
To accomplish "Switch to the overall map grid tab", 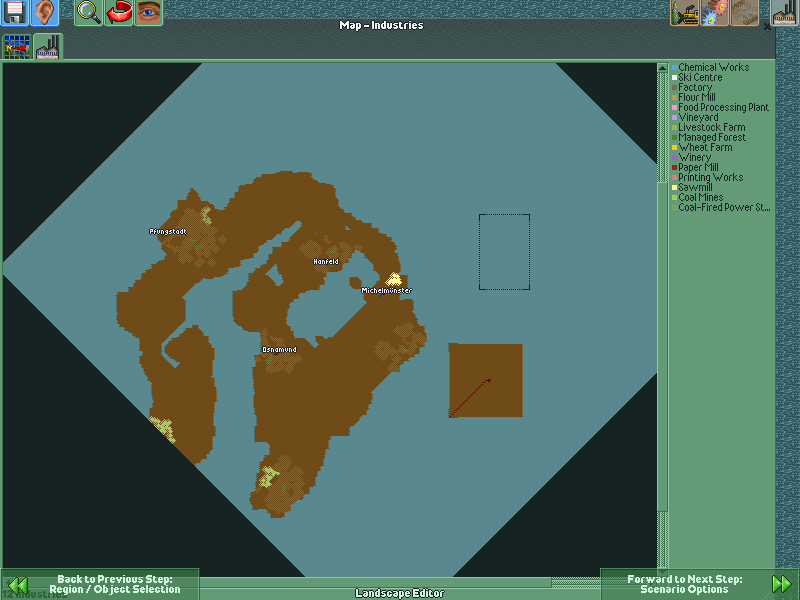I will (17, 47).
